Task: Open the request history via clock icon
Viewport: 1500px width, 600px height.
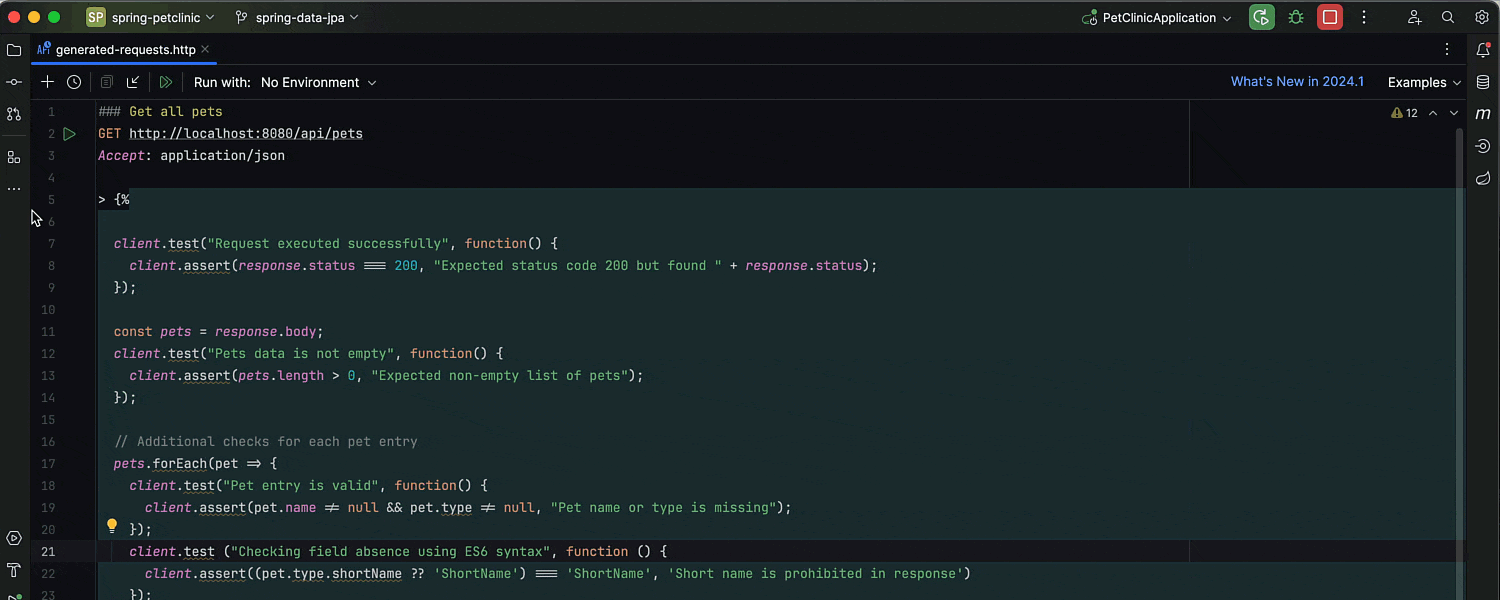Action: [x=74, y=82]
